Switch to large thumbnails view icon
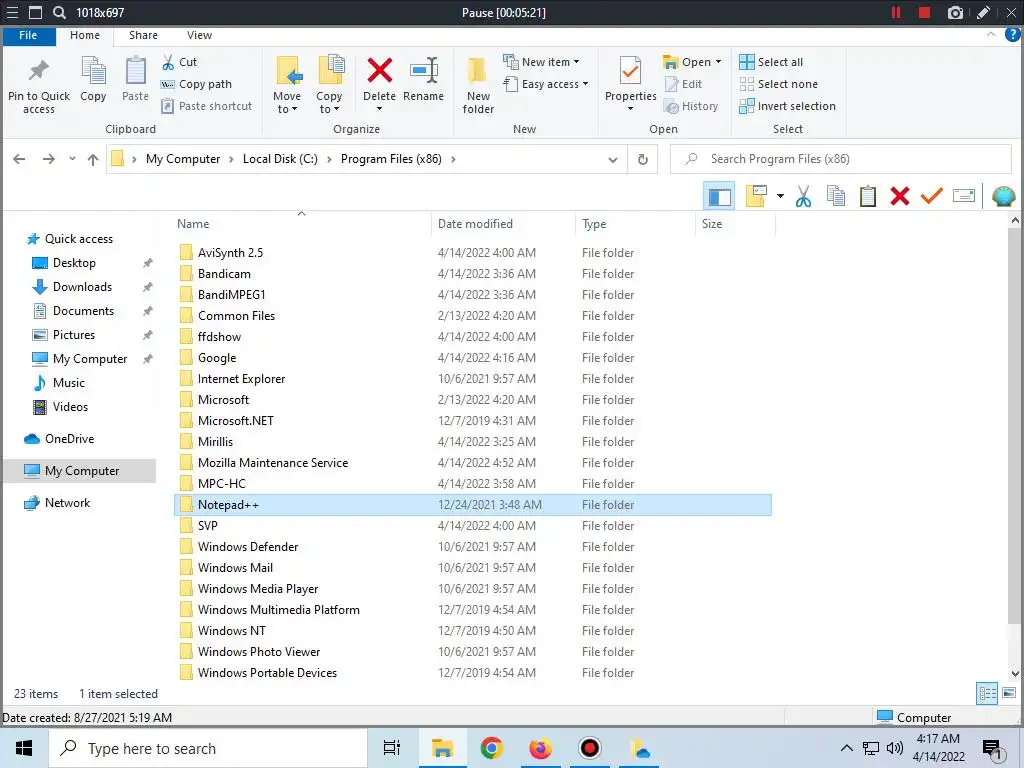1024x768 pixels. click(1009, 693)
